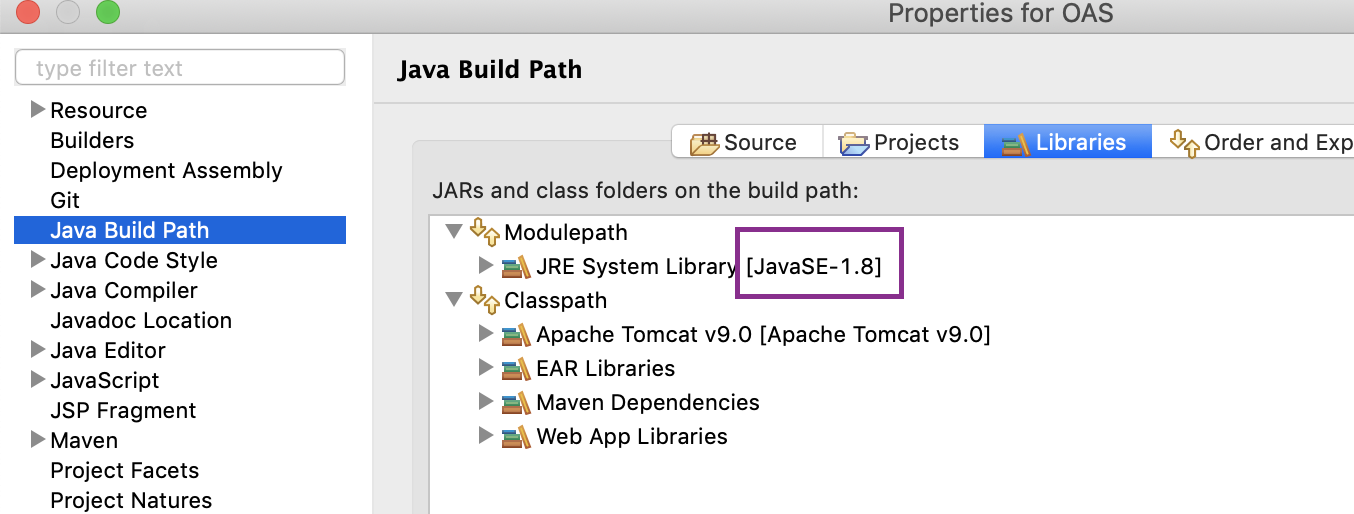
Task: Switch to the Source tab
Action: coord(746,143)
